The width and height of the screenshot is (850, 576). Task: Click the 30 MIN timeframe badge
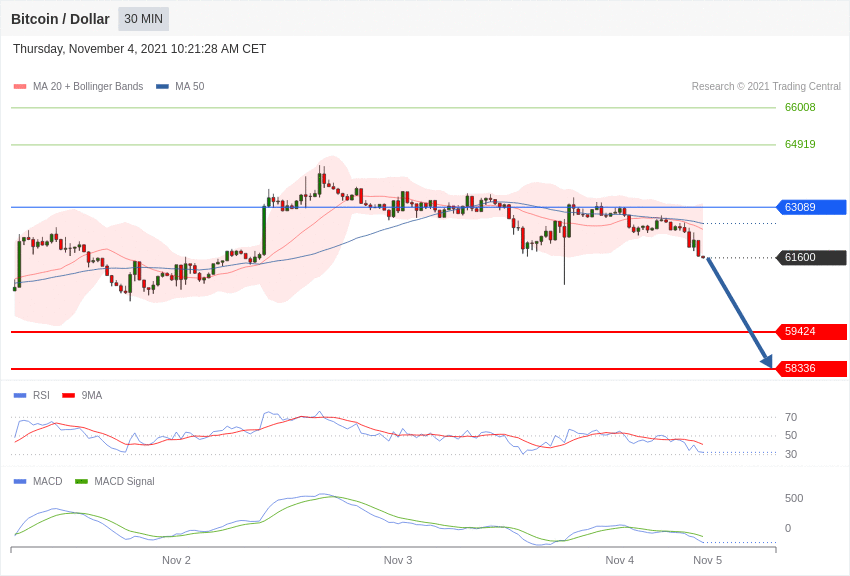144,19
